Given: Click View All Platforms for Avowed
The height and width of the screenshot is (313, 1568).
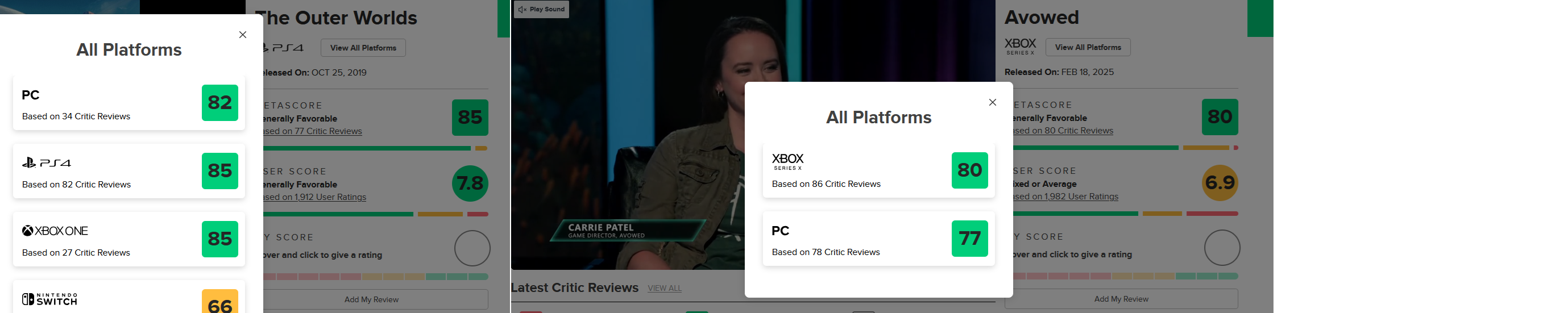Looking at the screenshot, I should click(x=1088, y=47).
